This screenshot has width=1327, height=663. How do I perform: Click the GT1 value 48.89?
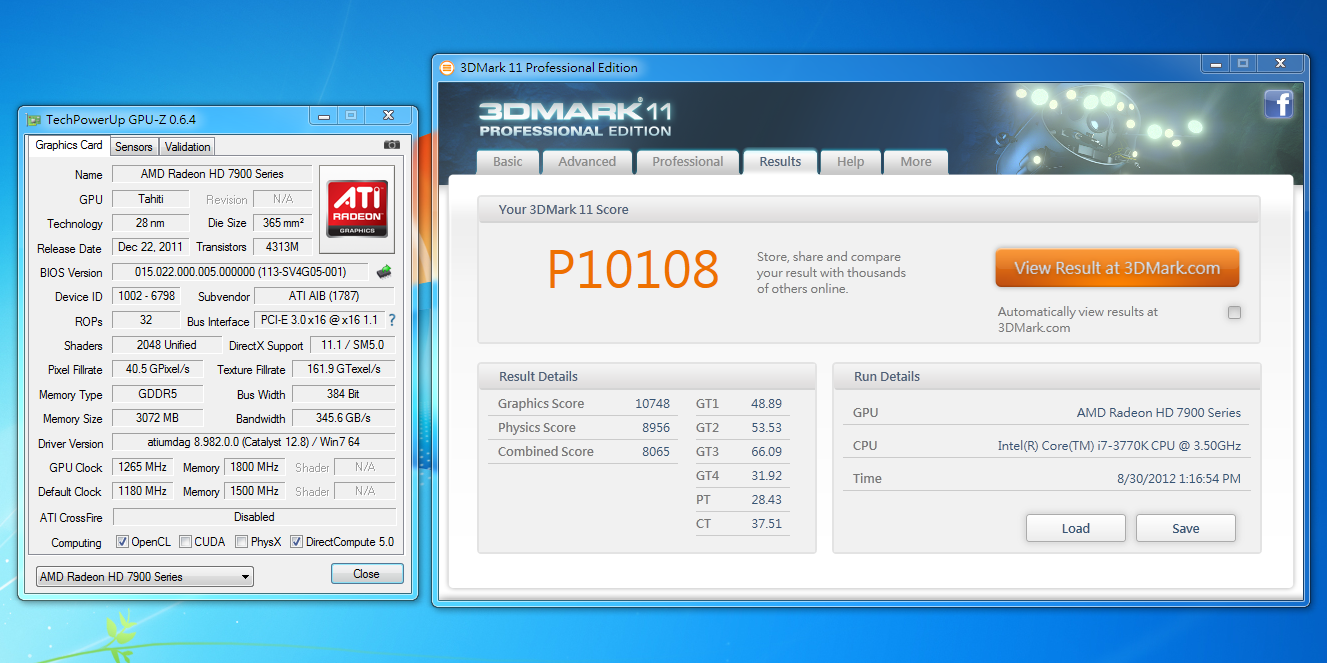click(x=766, y=404)
